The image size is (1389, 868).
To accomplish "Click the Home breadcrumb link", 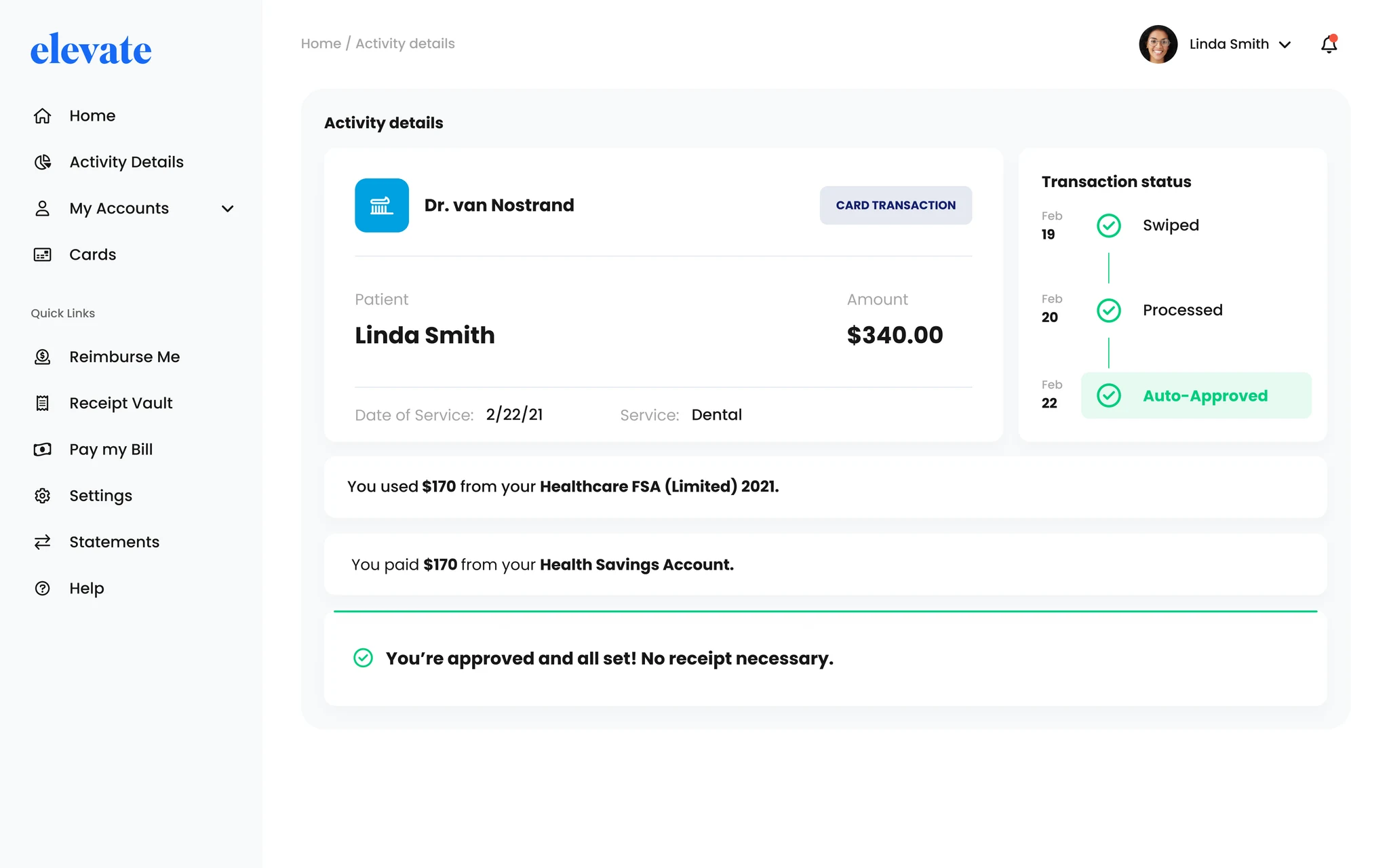I will pyautogui.click(x=321, y=43).
